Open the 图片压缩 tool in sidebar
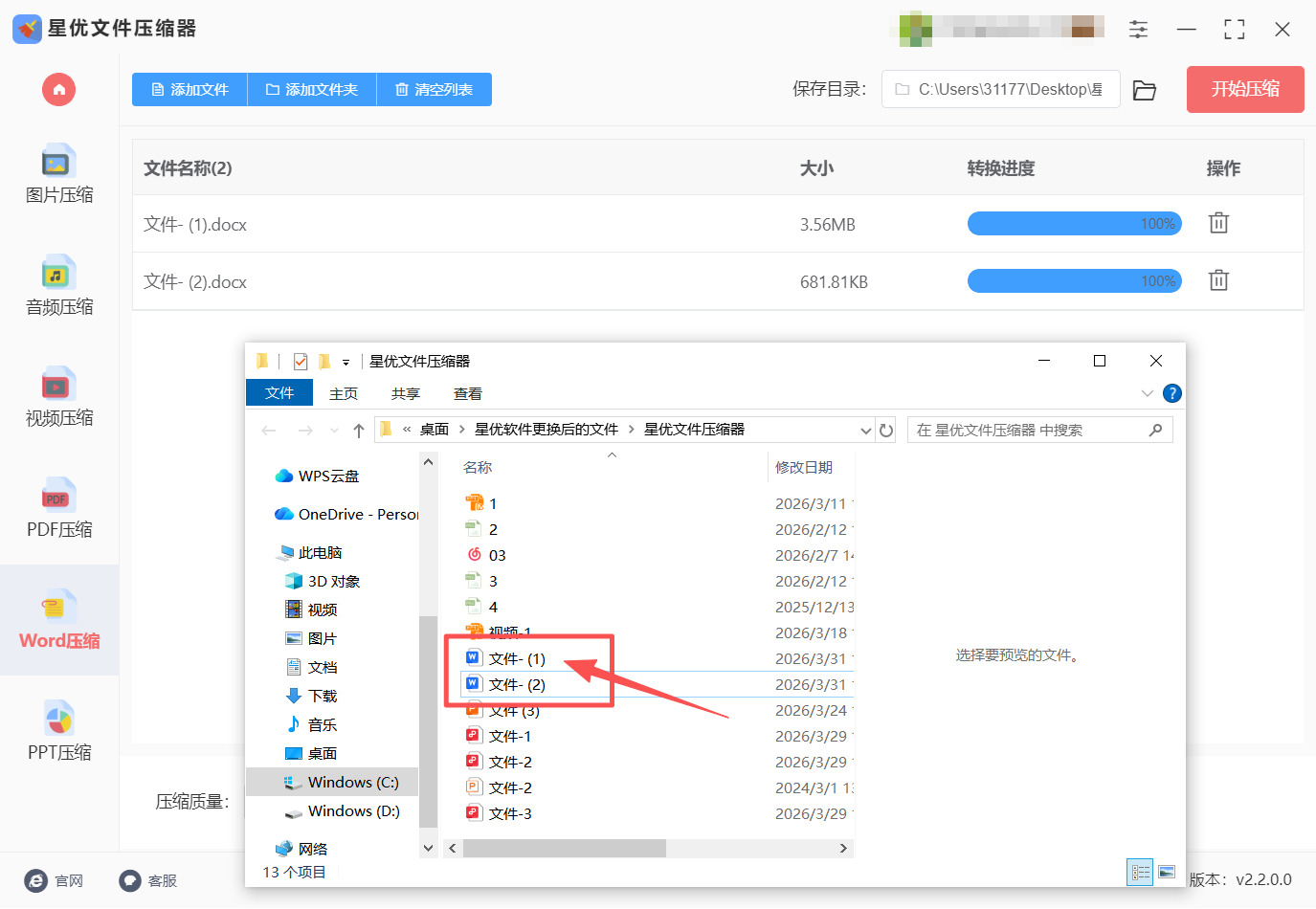 tap(58, 177)
